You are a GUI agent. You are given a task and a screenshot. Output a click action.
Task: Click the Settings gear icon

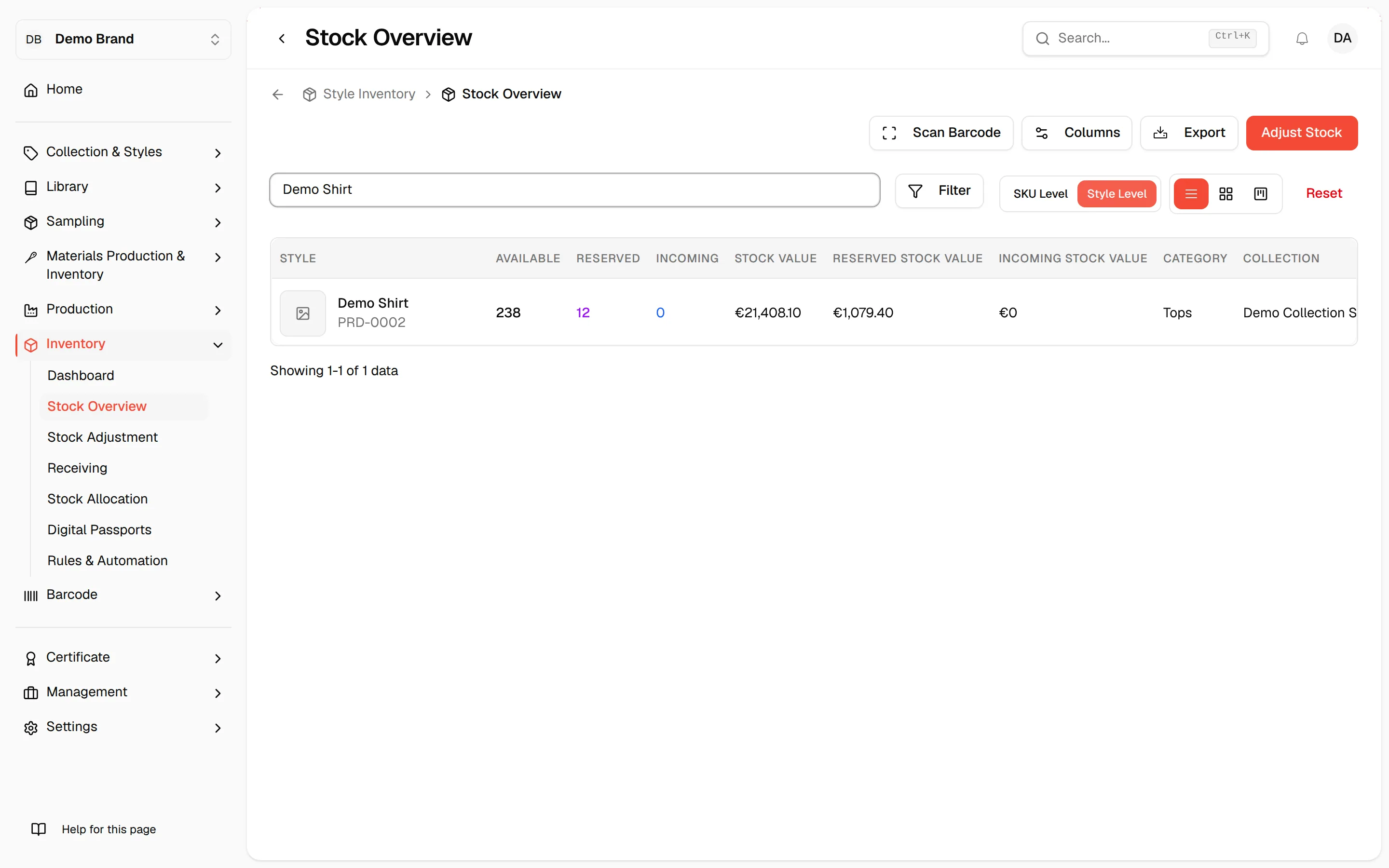31,728
